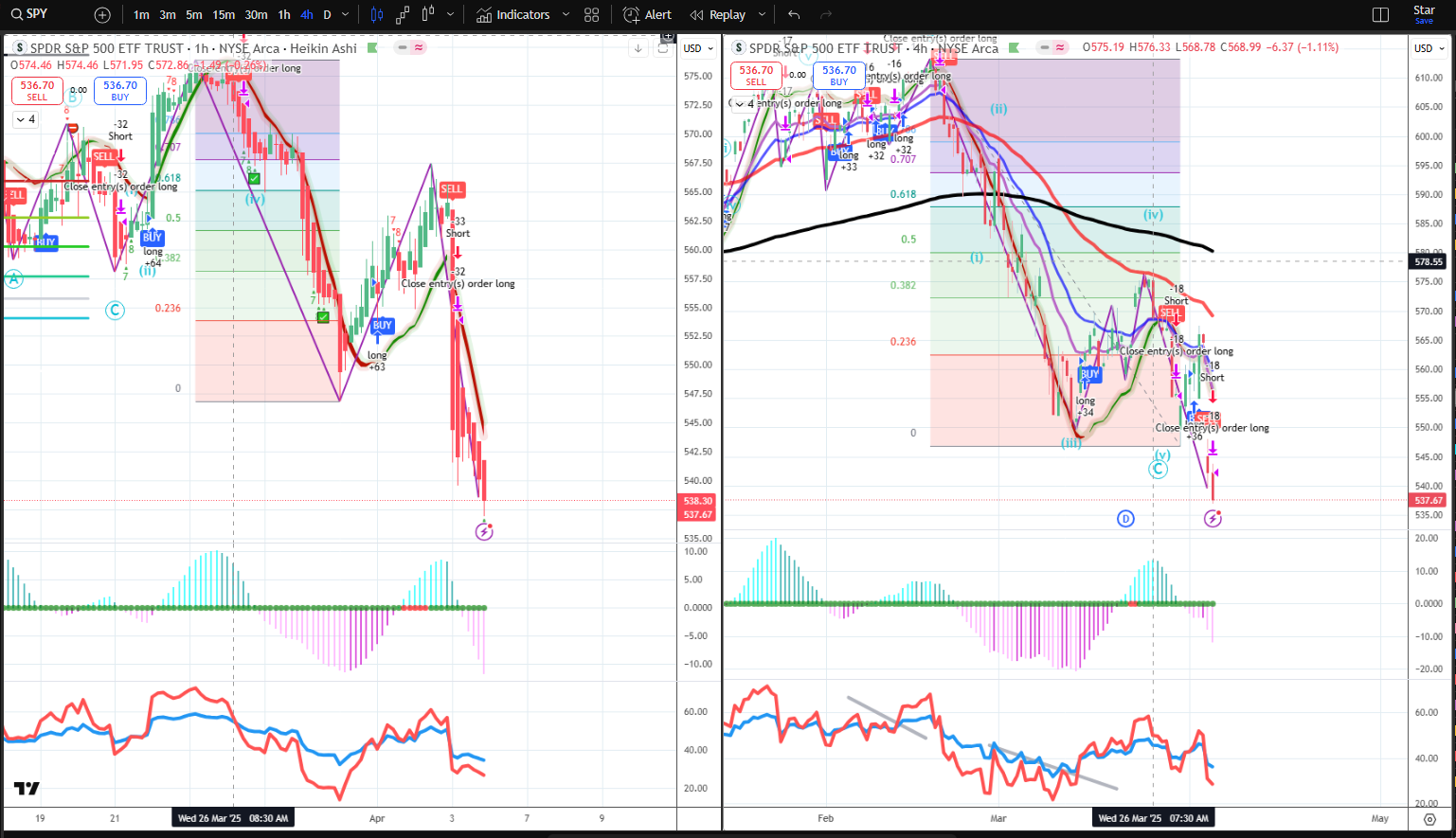Open the chart layout setup icon
Viewport: 1456px width, 838px height.
pos(1380,15)
